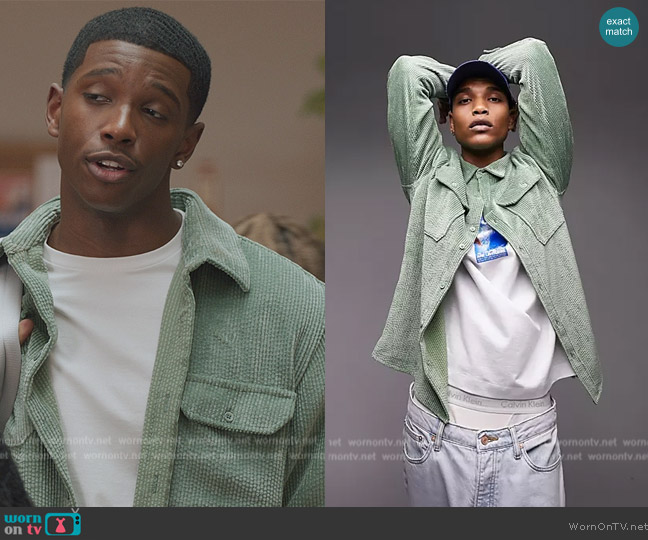Click the button on the model's jeans
Image resolution: width=648 pixels, height=540 pixels.
coord(487,437)
